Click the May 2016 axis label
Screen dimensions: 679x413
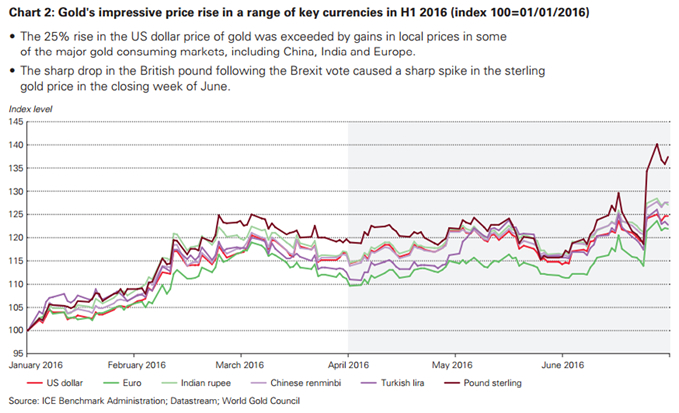[x=454, y=364]
